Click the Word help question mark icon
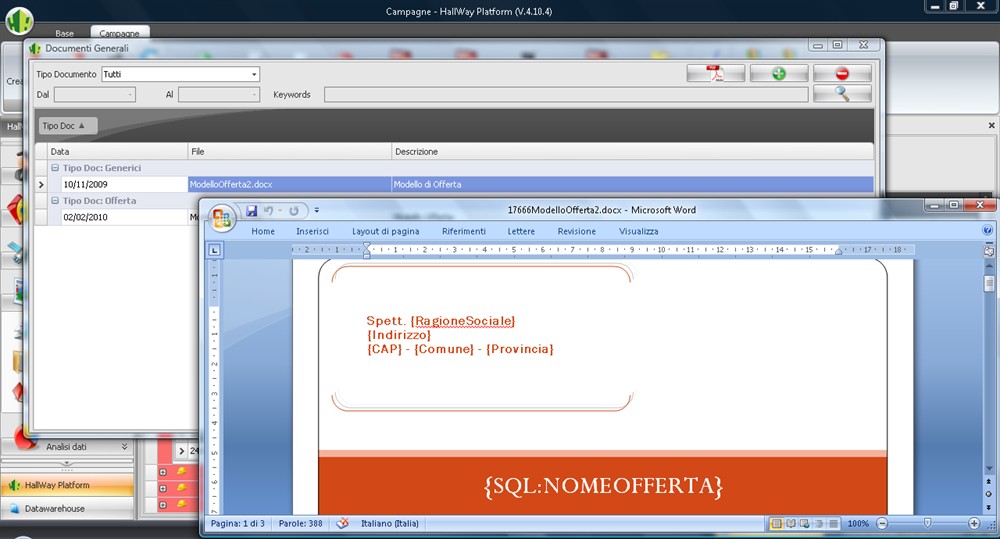The image size is (1000, 539). click(x=987, y=230)
